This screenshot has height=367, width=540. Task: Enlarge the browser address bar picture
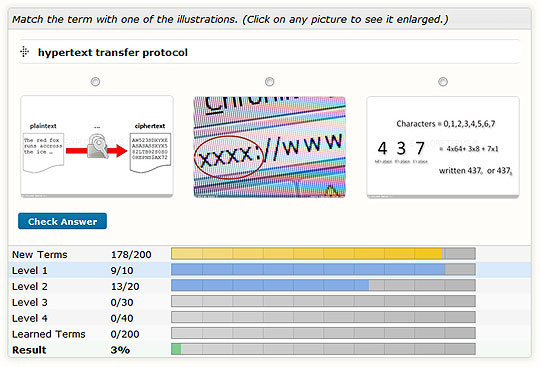pos(270,147)
